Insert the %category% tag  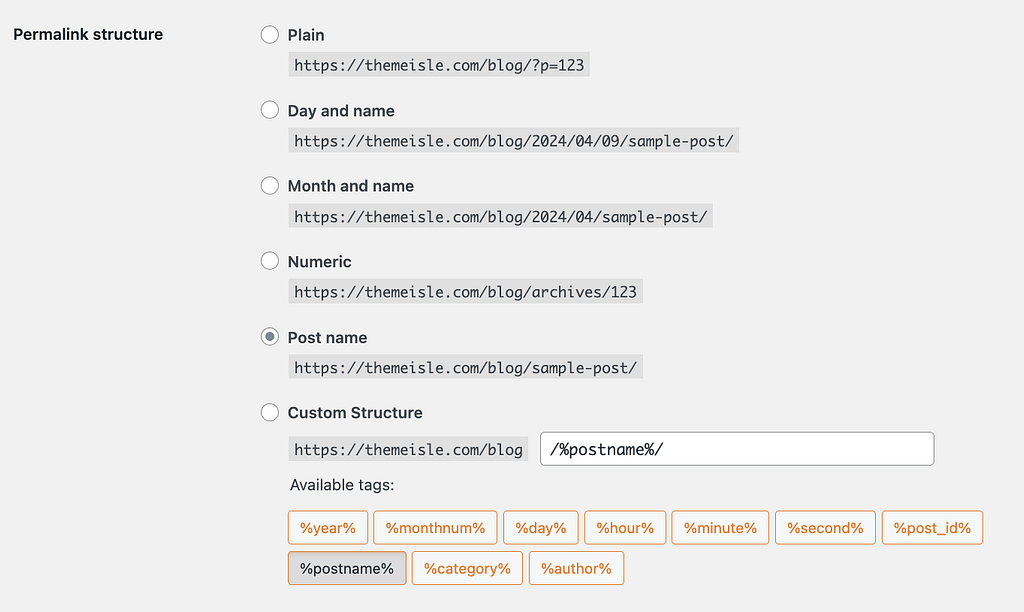(x=467, y=568)
